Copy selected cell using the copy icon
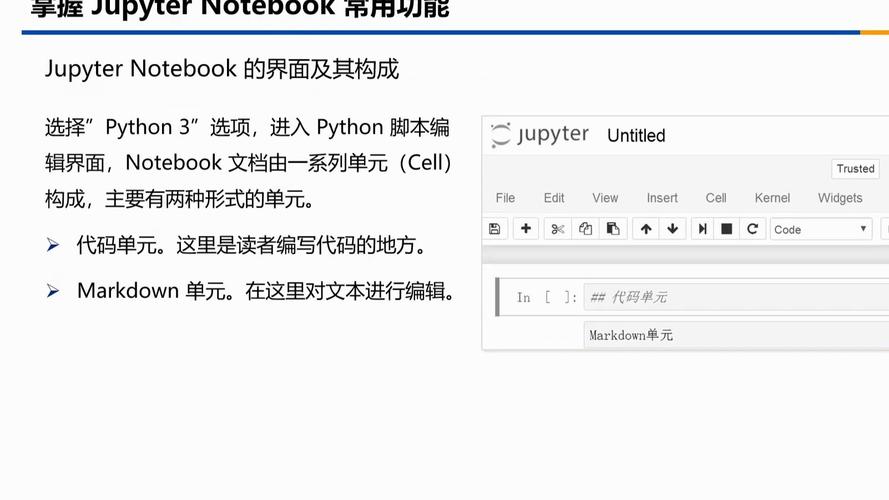 click(x=586, y=229)
